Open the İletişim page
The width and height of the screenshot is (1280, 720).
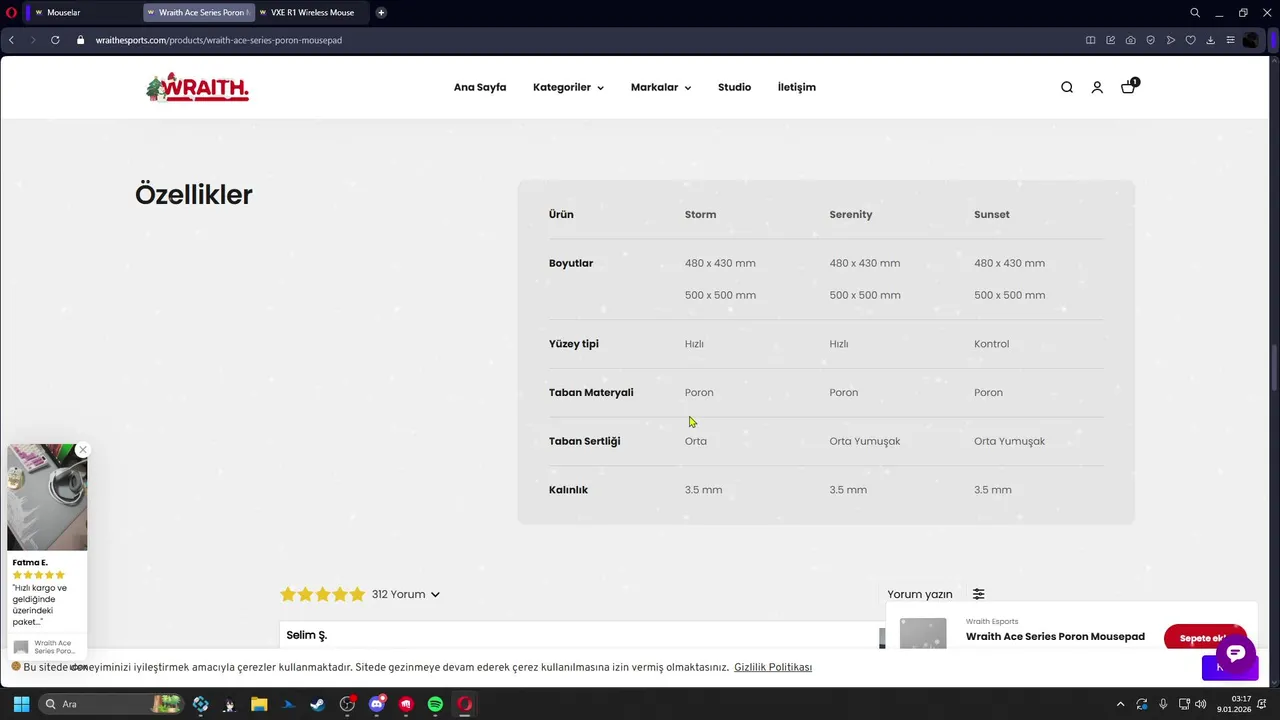click(797, 87)
